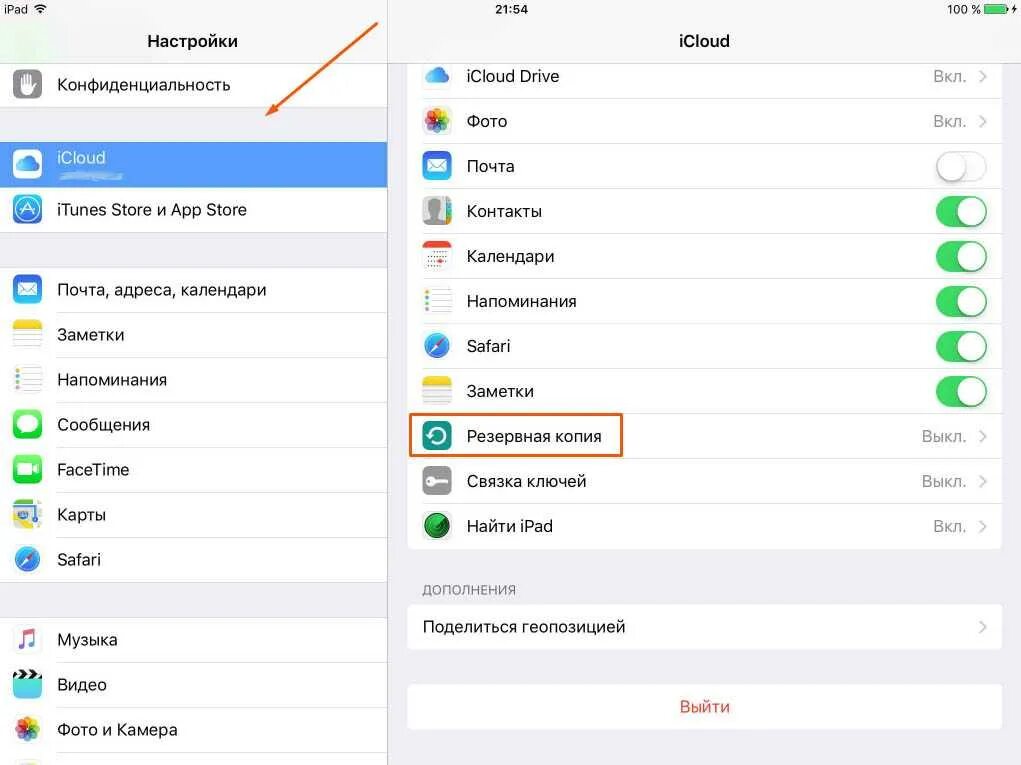Image resolution: width=1021 pixels, height=765 pixels.
Task: Turn off the Safari iCloud switch
Action: click(961, 346)
